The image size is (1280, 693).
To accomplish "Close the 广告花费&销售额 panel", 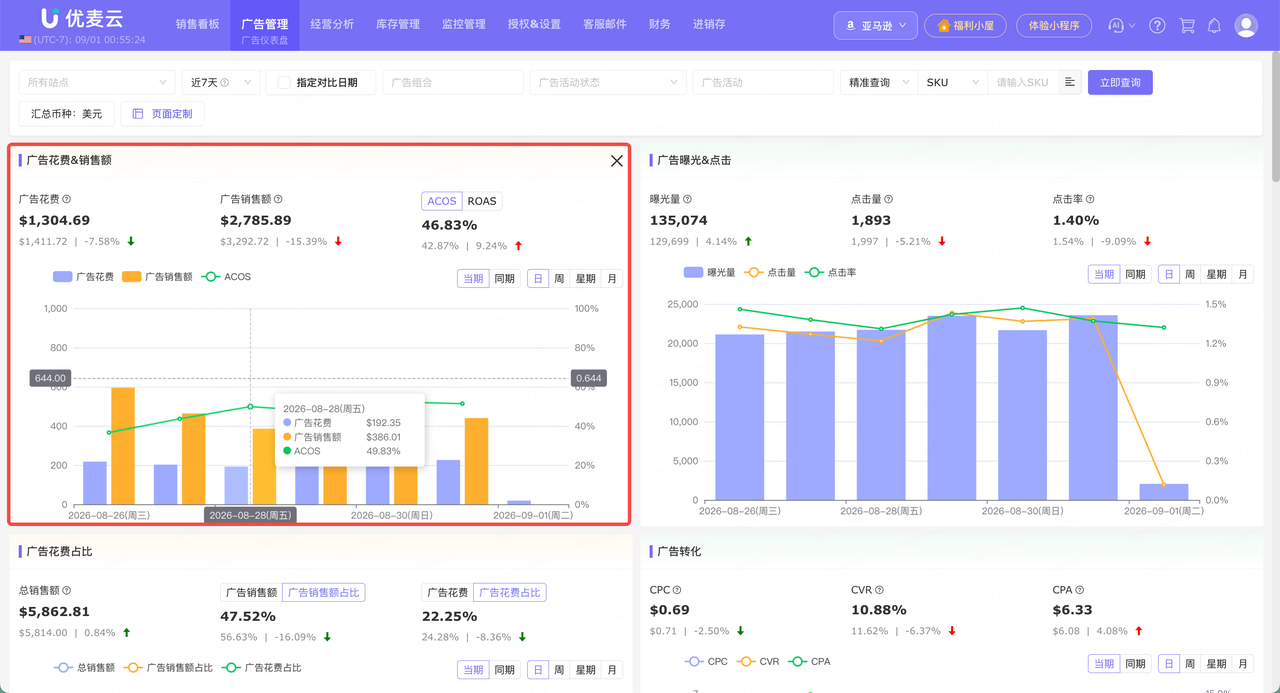I will (x=616, y=161).
